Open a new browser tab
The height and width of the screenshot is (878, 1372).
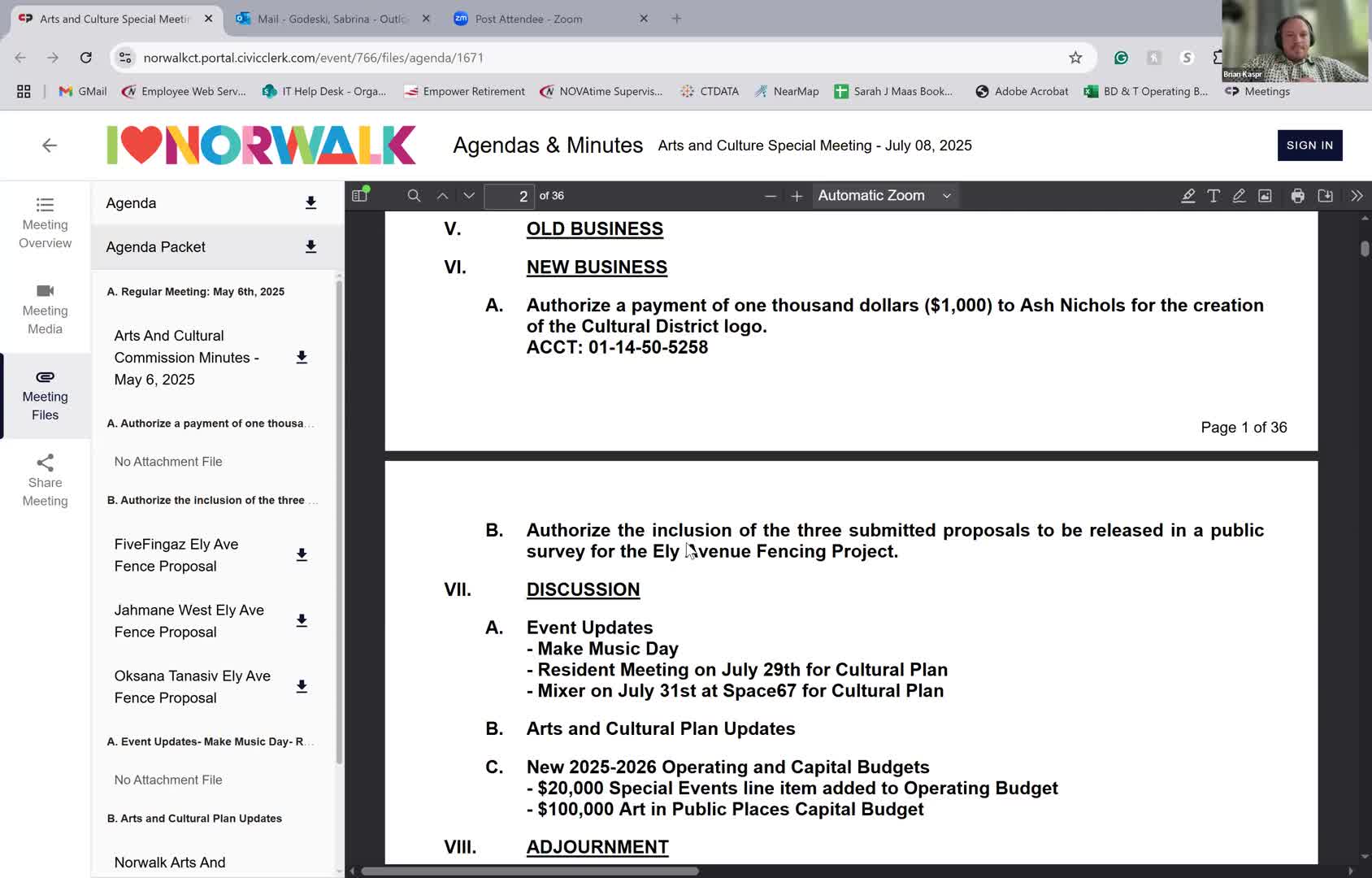pyautogui.click(x=676, y=19)
